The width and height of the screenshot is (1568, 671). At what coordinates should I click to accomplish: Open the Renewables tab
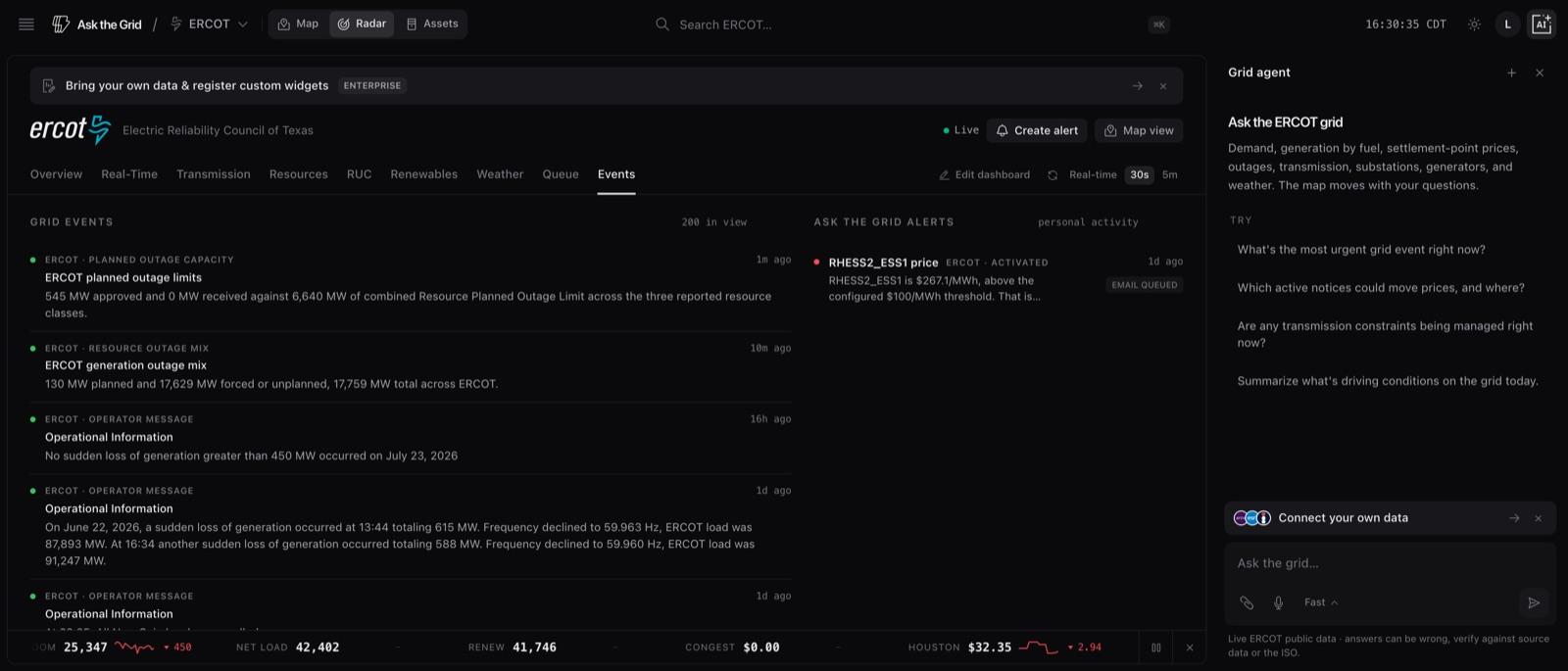(x=424, y=174)
